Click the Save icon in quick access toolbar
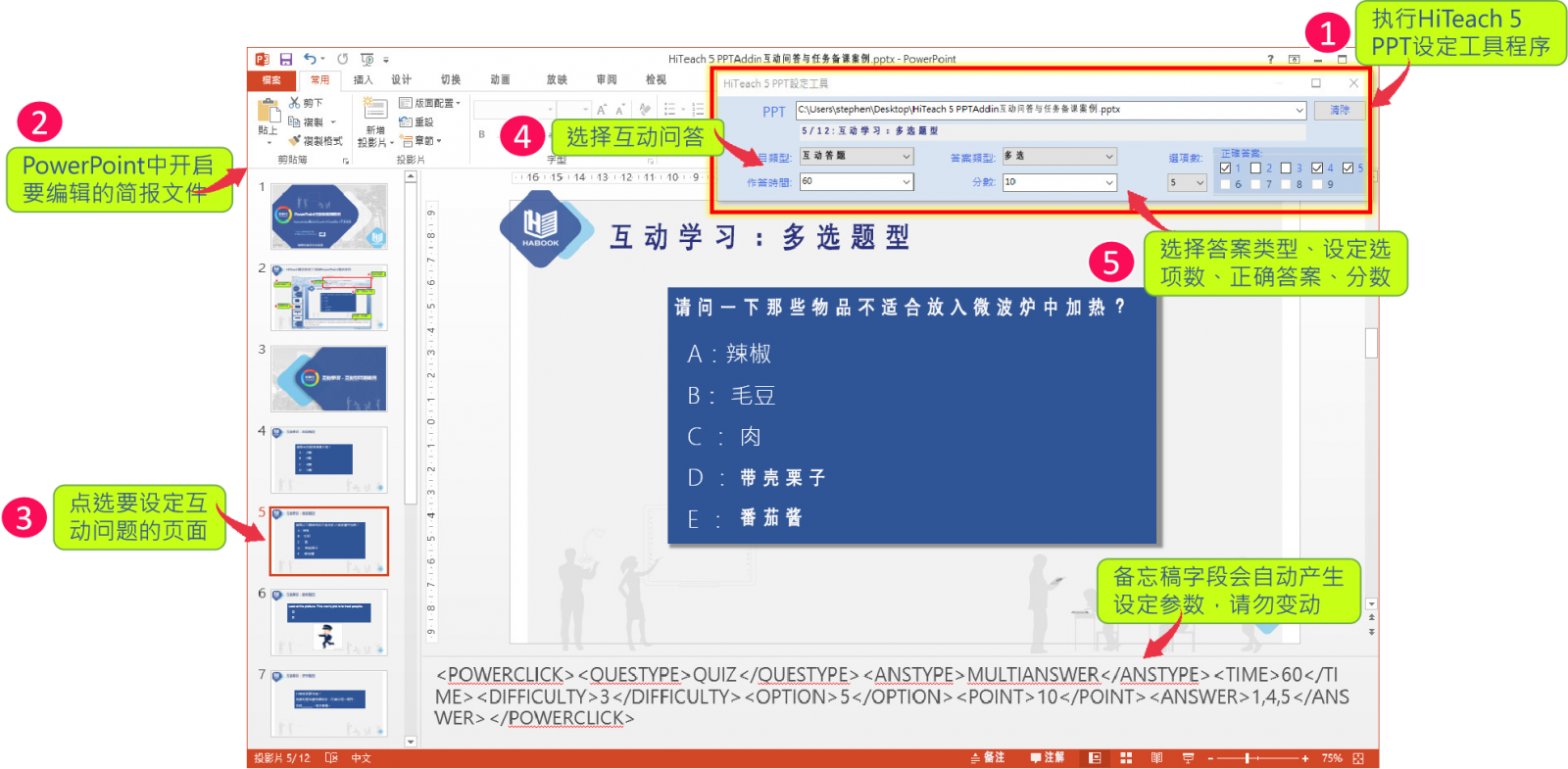 tap(286, 60)
